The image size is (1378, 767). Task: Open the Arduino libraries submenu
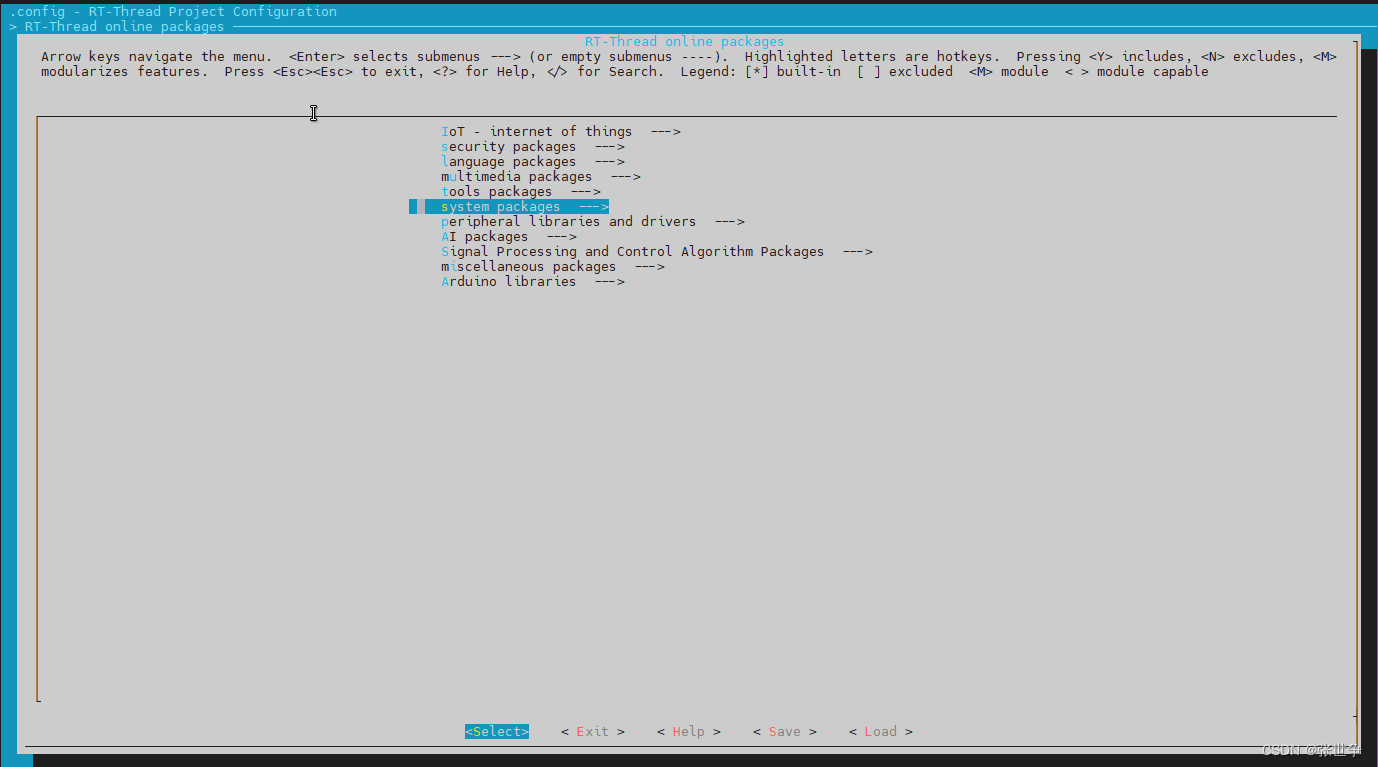[533, 281]
